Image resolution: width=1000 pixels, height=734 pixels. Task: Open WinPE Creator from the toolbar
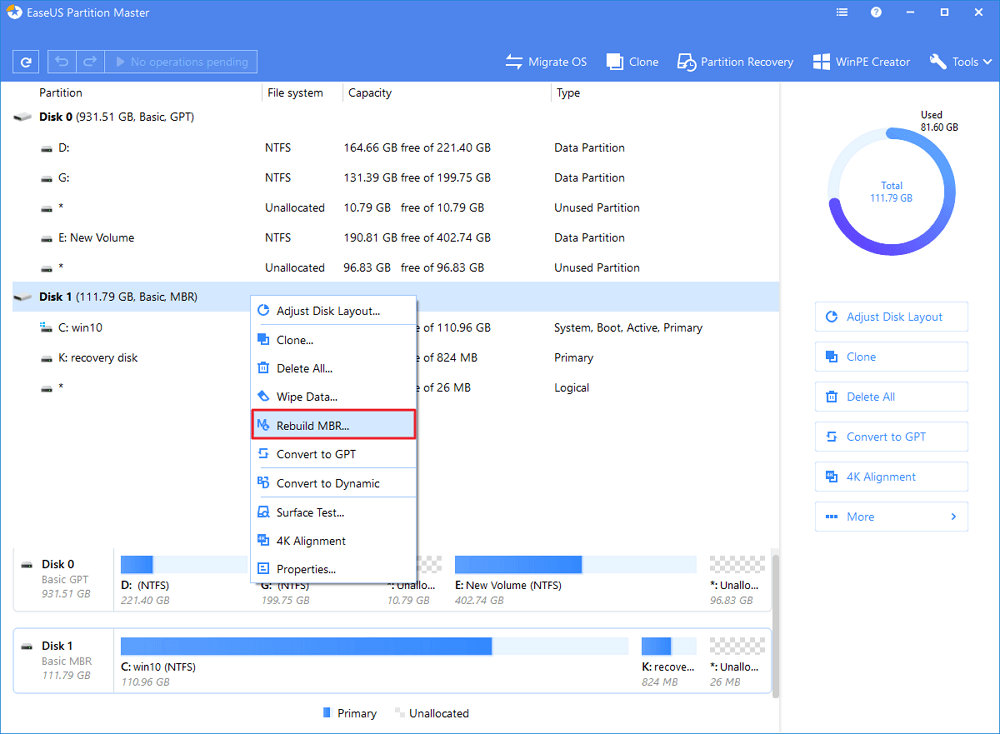[861, 62]
